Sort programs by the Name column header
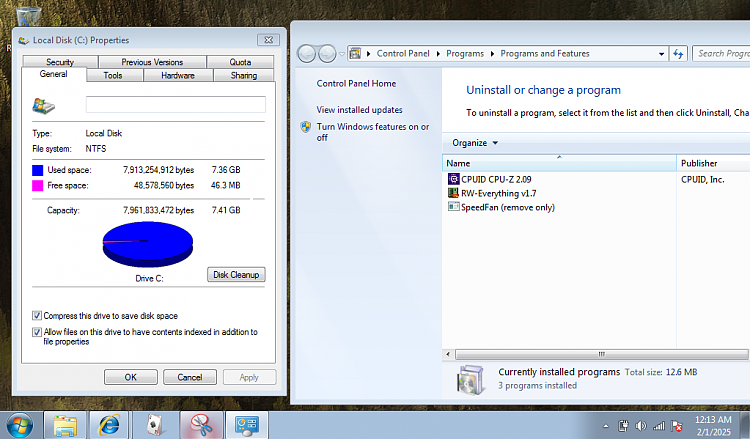The image size is (750, 439). 559,163
